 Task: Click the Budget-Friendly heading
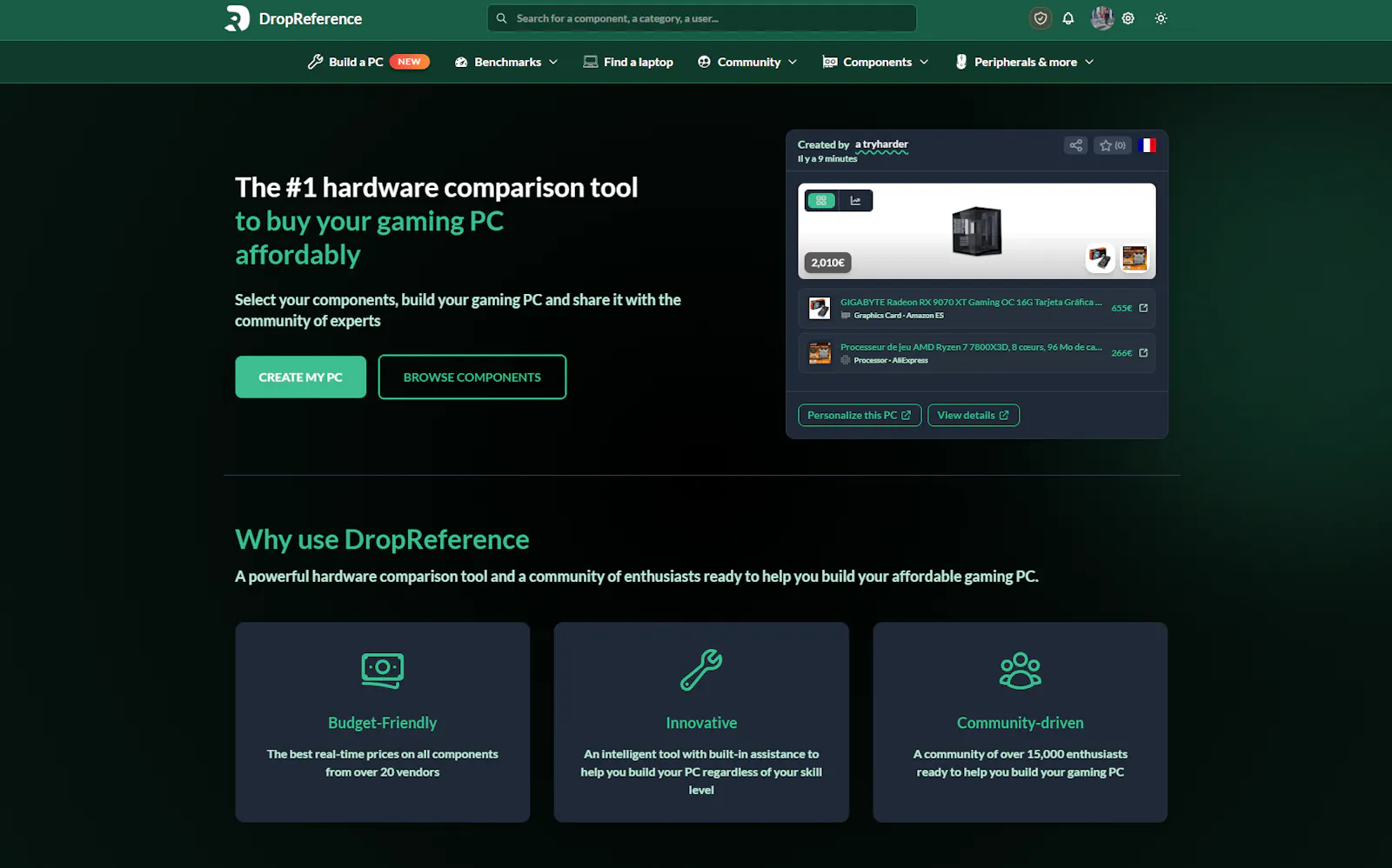(383, 723)
